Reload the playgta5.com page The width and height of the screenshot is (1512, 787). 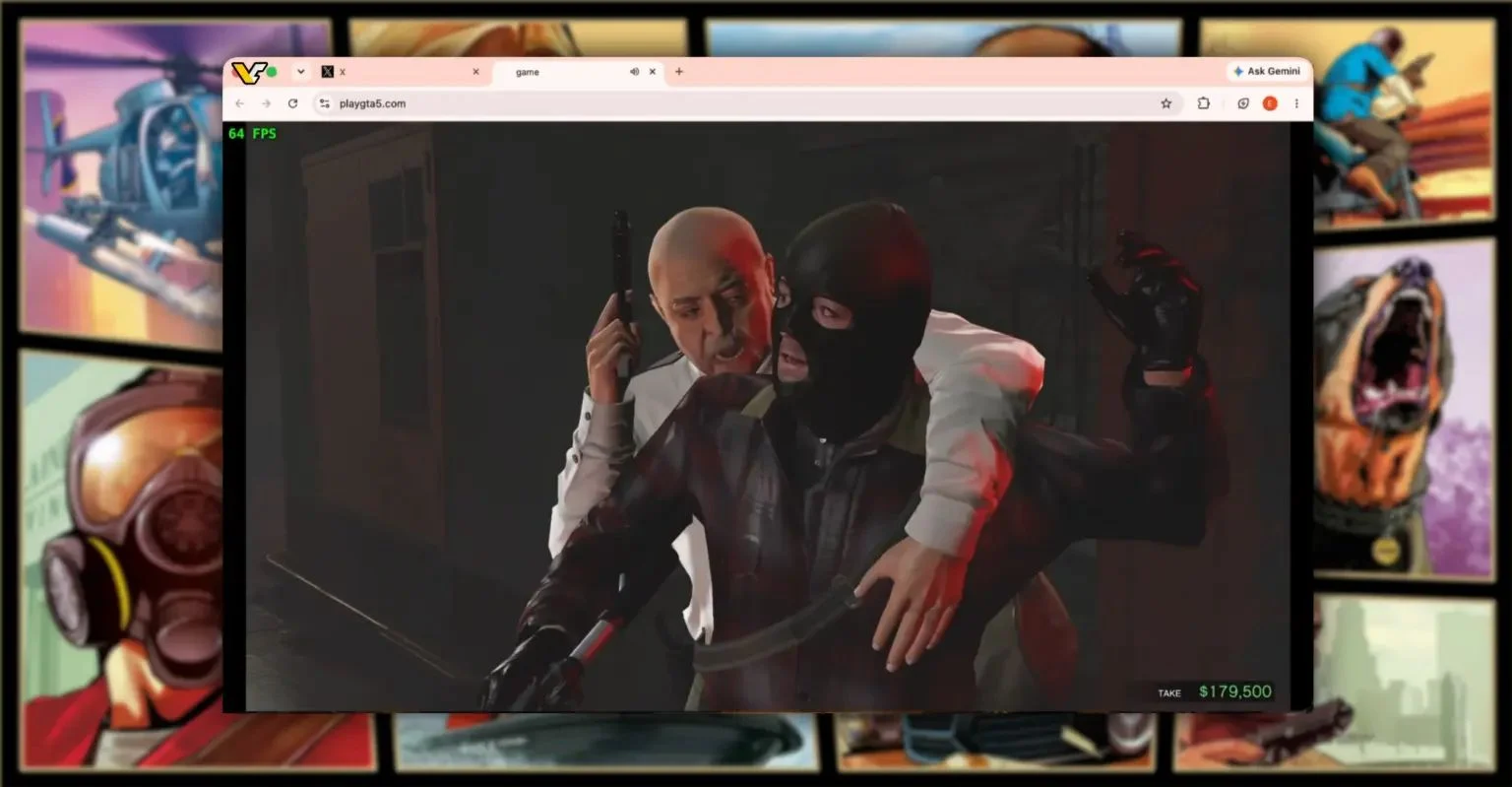292,103
